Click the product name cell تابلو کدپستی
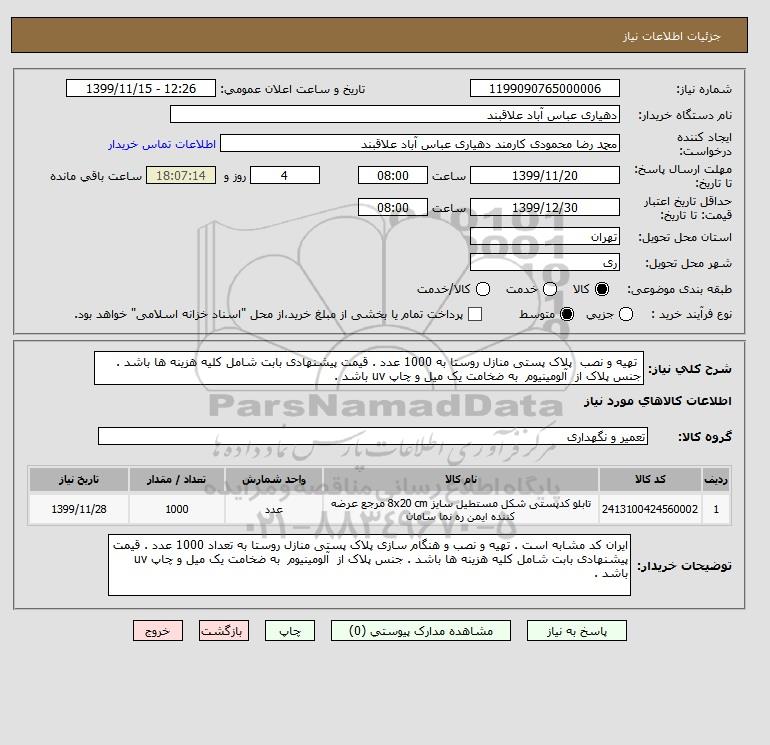Image resolution: width=770 pixels, height=745 pixels. [x=461, y=509]
